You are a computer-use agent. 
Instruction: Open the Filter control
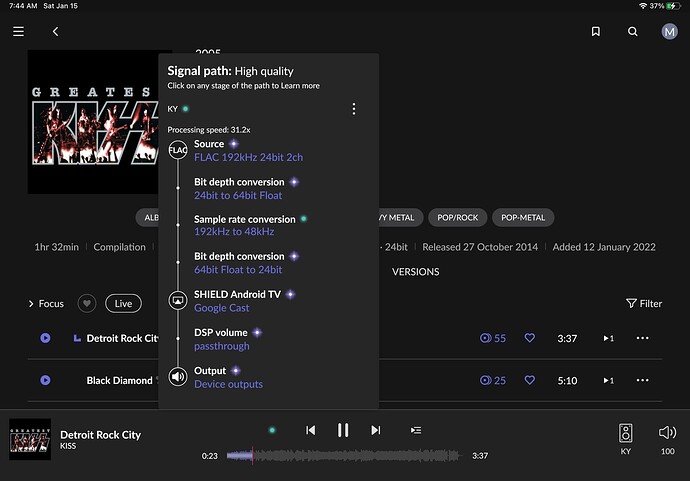pos(644,304)
